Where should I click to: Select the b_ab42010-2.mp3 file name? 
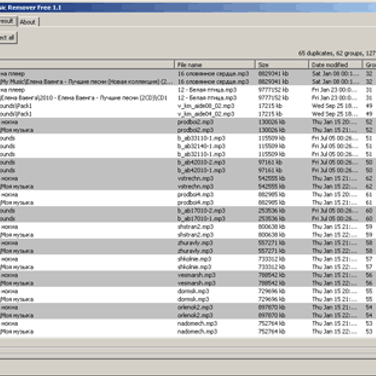click(201, 162)
